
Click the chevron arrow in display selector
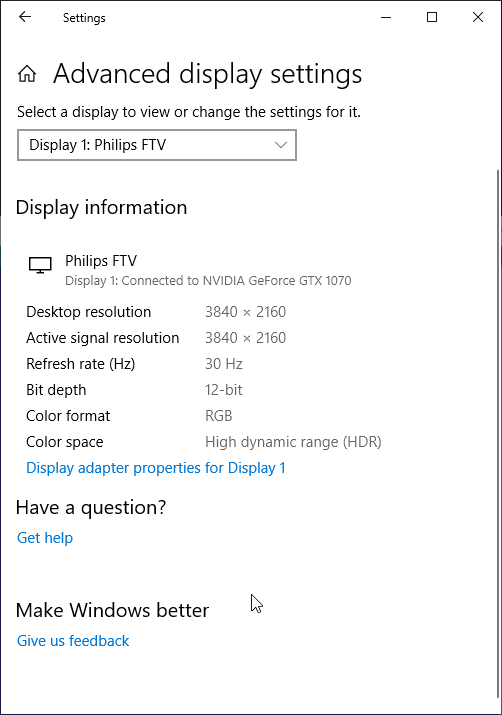[x=281, y=145]
